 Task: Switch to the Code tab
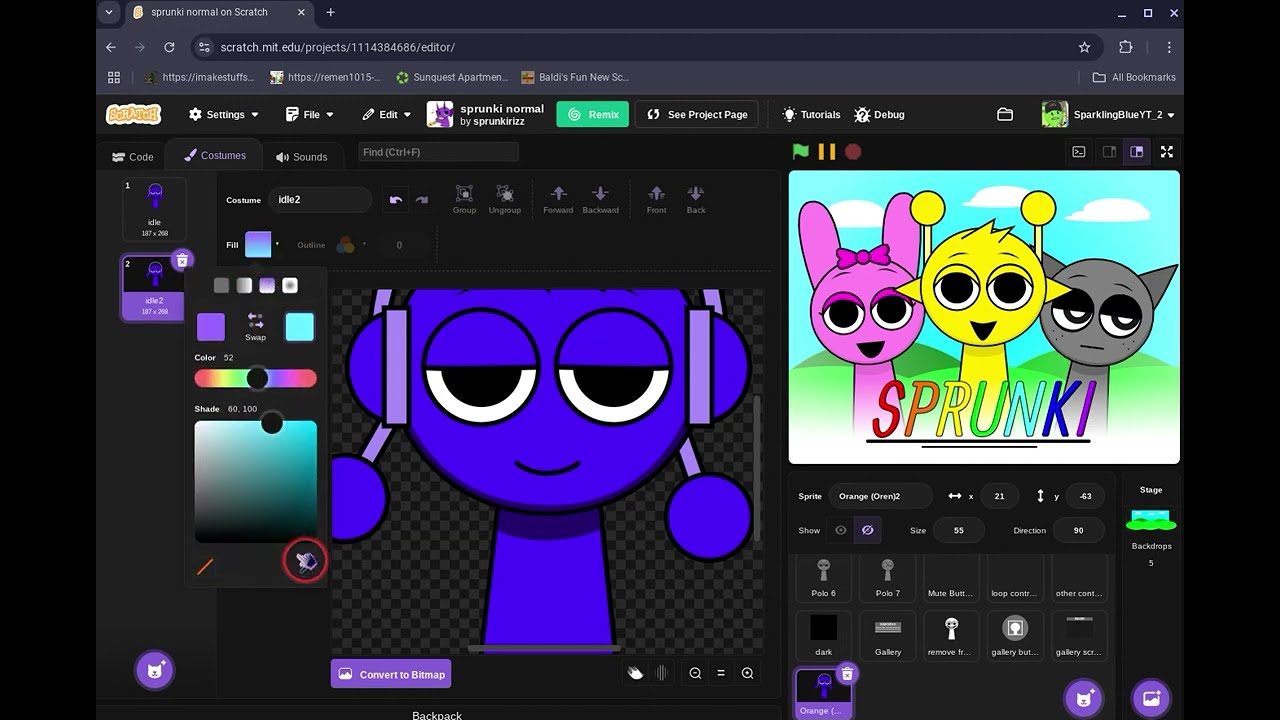coord(133,157)
